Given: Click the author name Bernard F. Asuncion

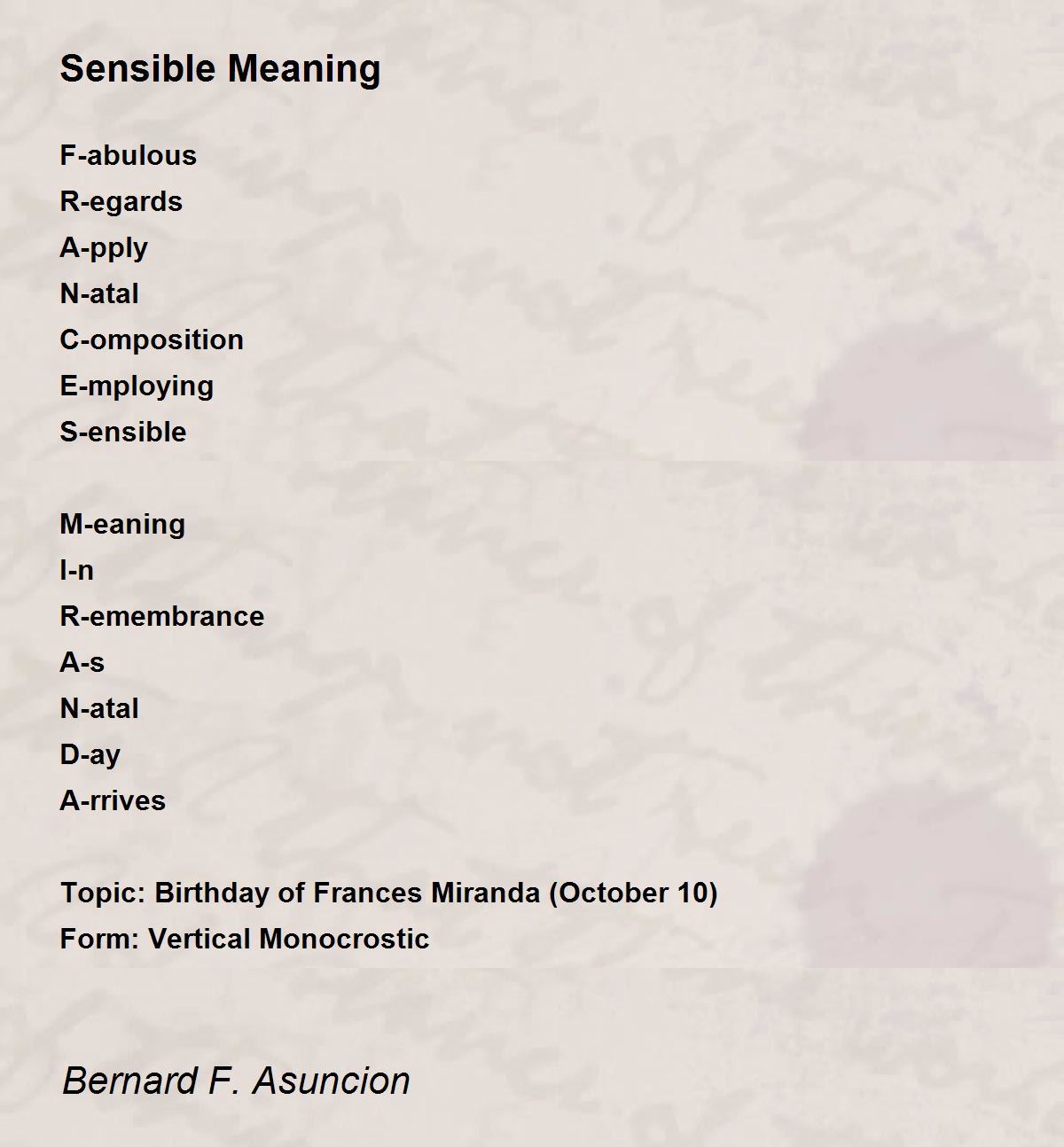Looking at the screenshot, I should (x=236, y=1081).
